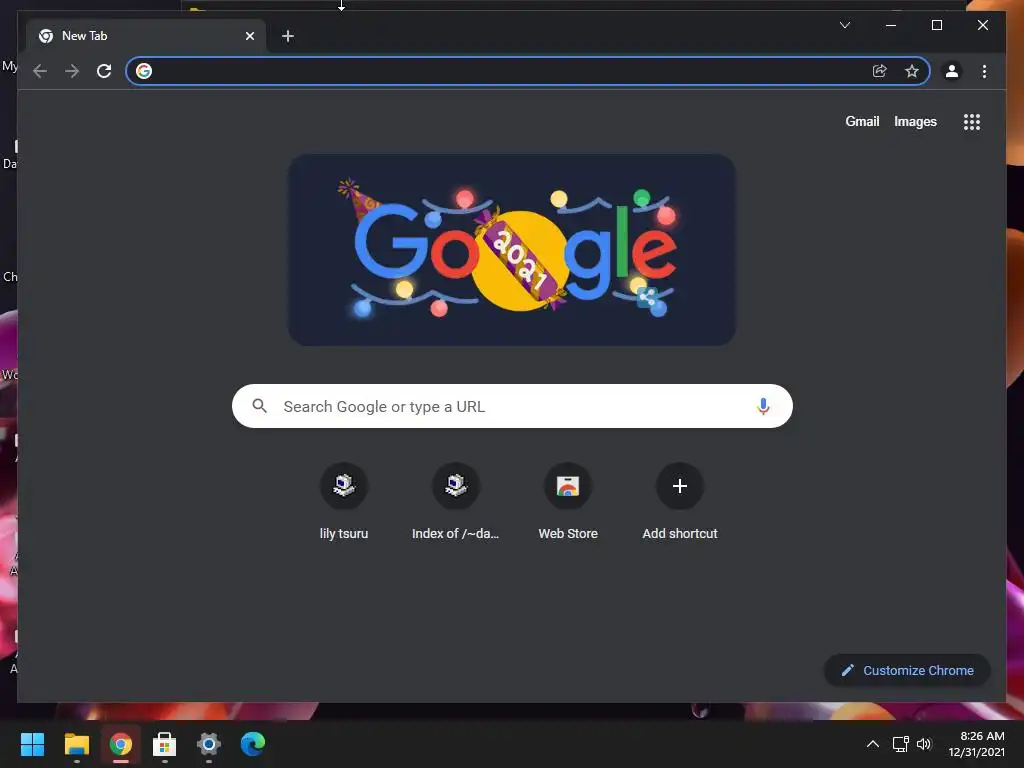Expand the hidden system tray icons chevron
The width and height of the screenshot is (1024, 768).
pos(872,744)
